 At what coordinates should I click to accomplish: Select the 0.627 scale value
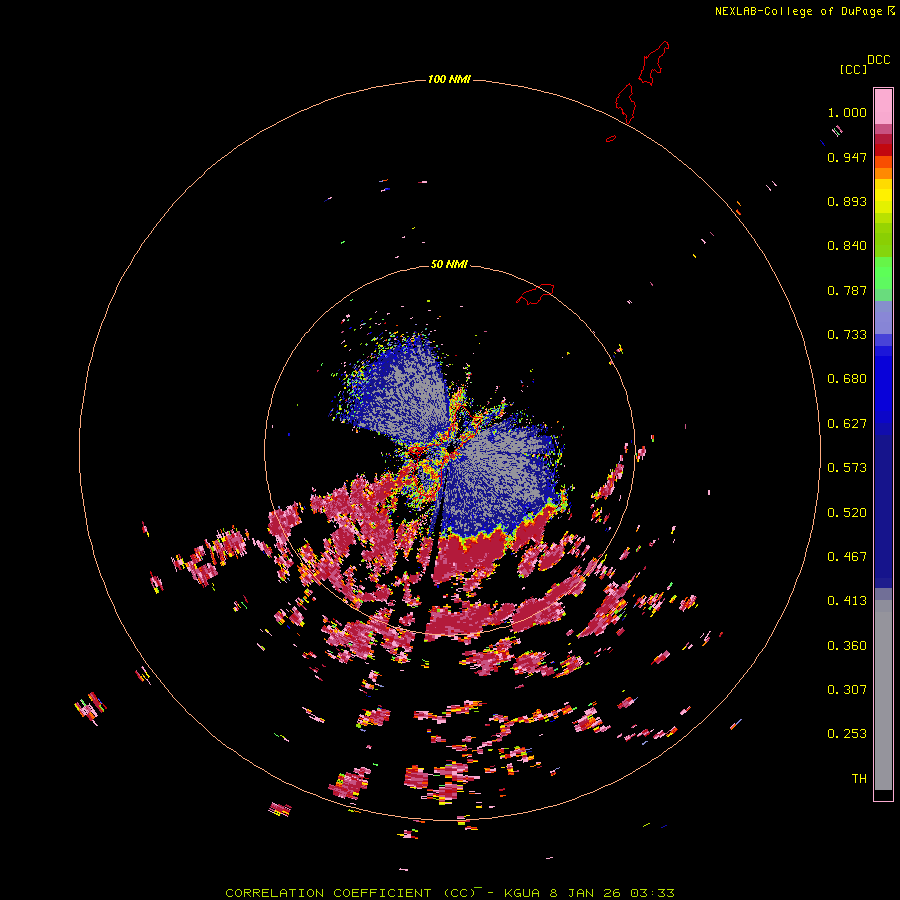tap(847, 424)
